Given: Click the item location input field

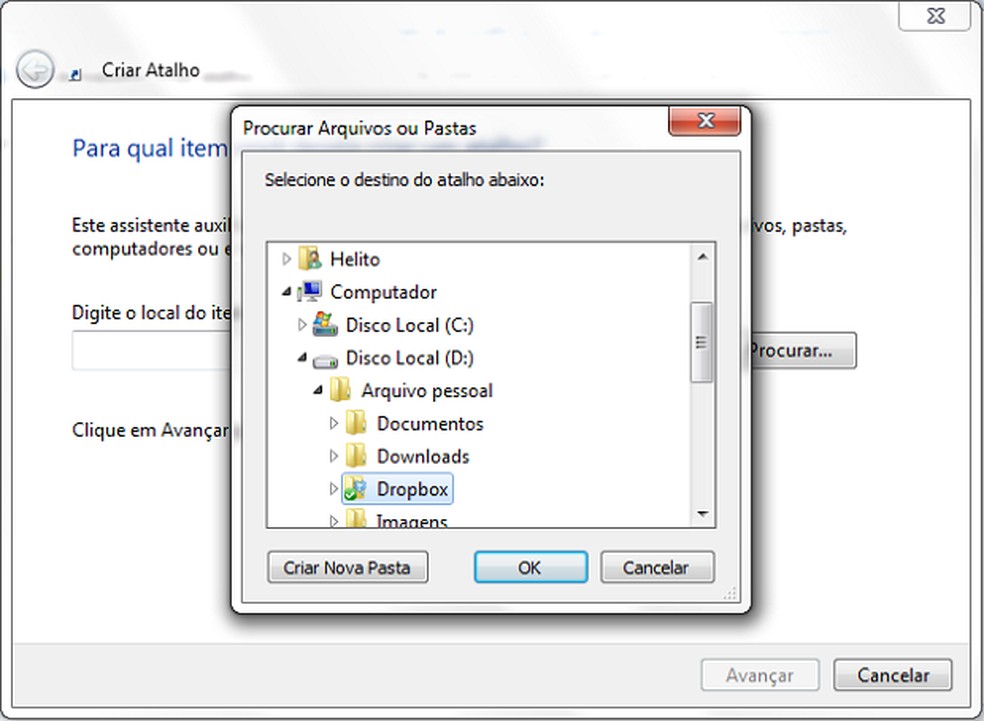Looking at the screenshot, I should [x=152, y=351].
